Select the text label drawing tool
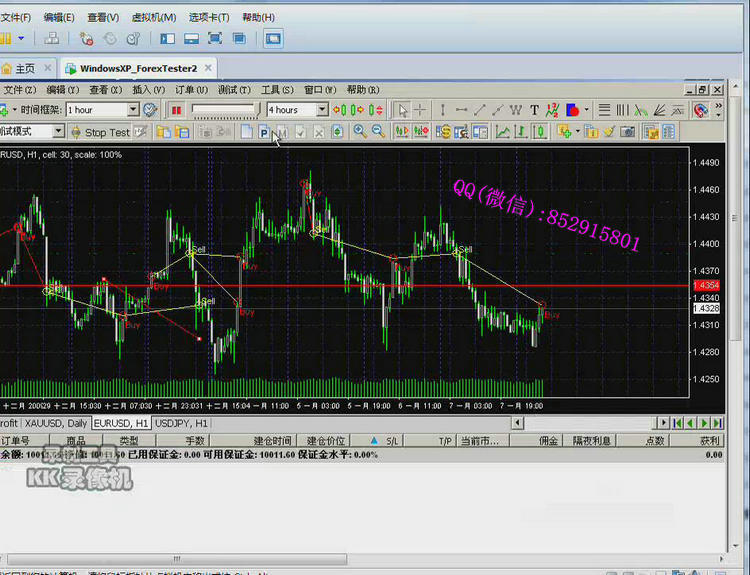The width and height of the screenshot is (750, 575). pos(535,110)
